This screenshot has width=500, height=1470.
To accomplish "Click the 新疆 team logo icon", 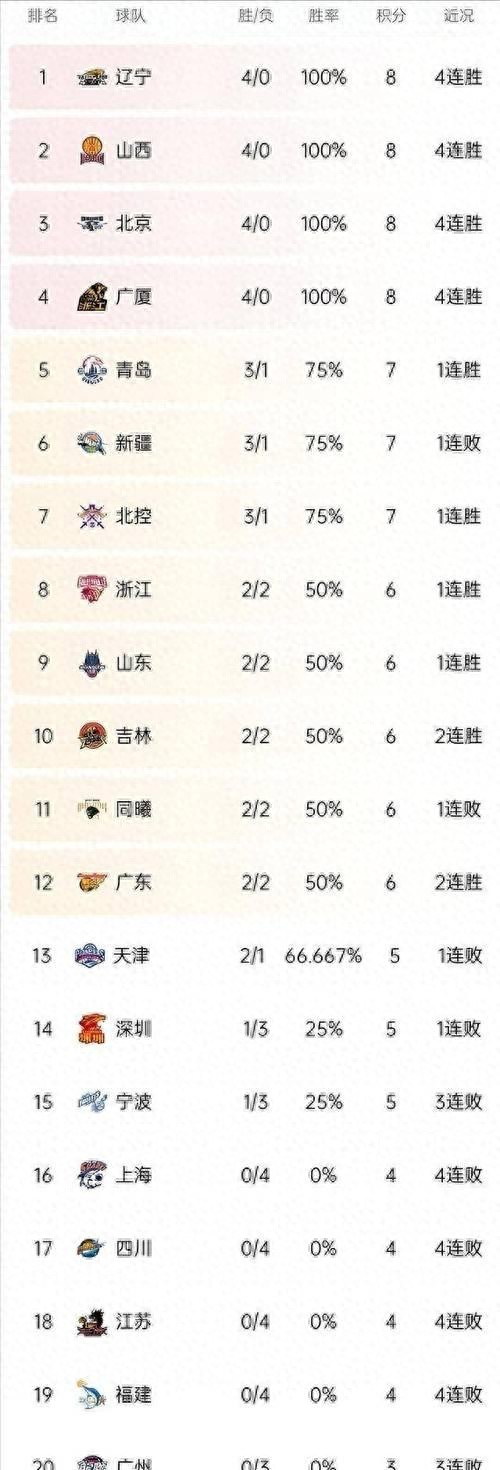I will tap(91, 443).
